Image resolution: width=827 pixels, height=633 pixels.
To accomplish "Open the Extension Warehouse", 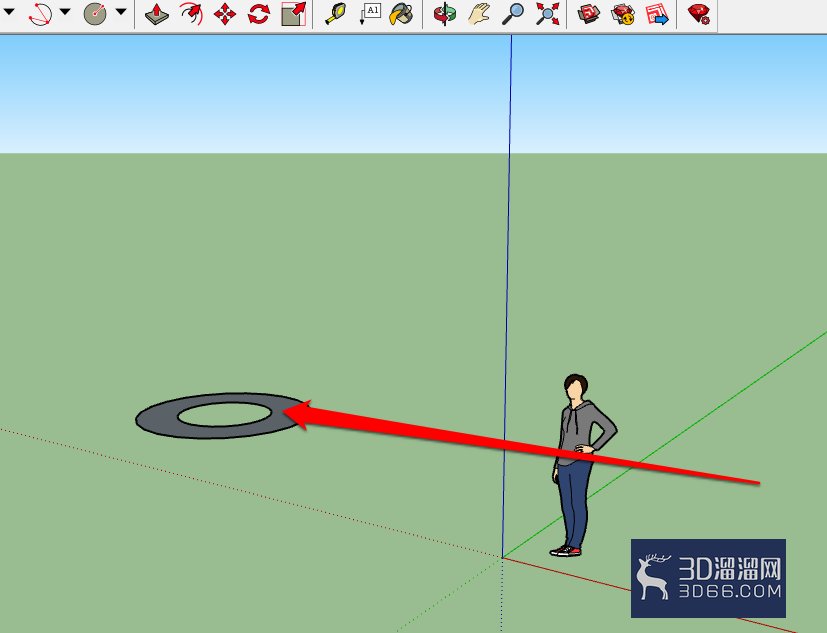I will [x=623, y=14].
